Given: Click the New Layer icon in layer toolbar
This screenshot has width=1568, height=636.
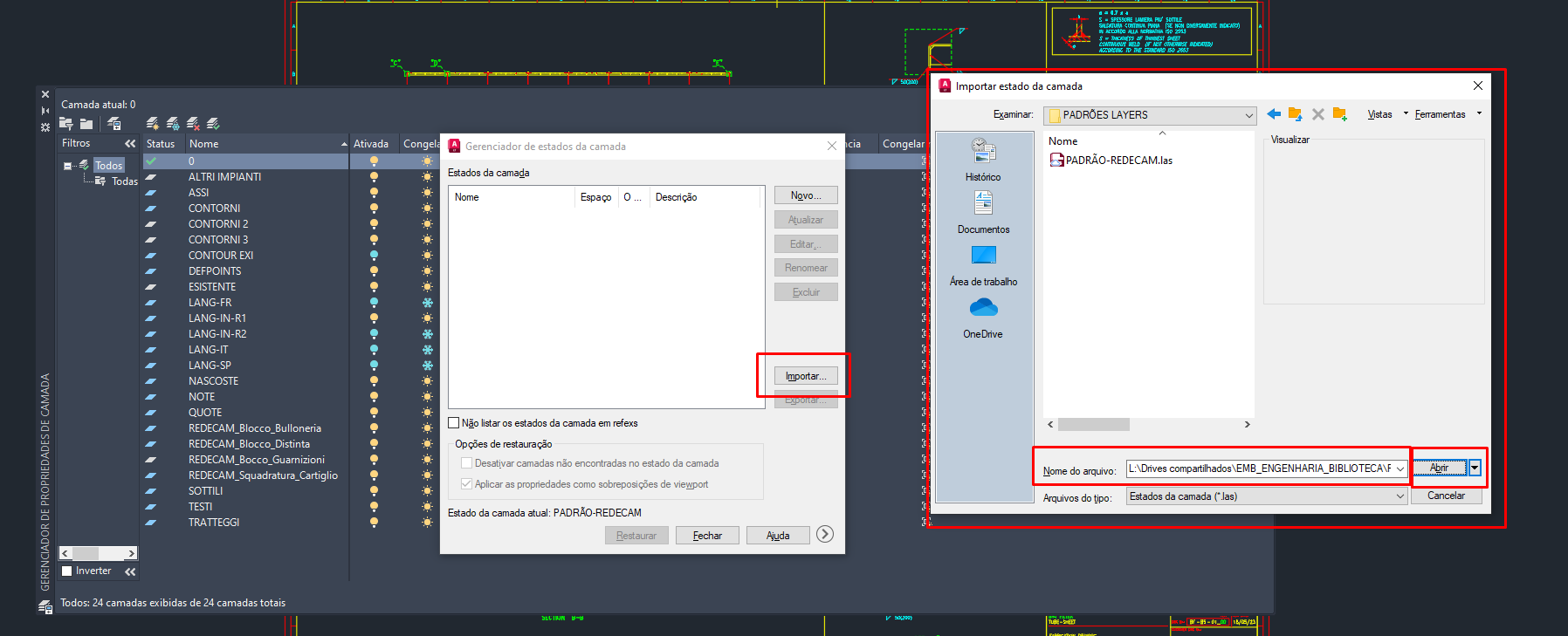Looking at the screenshot, I should pyautogui.click(x=153, y=124).
